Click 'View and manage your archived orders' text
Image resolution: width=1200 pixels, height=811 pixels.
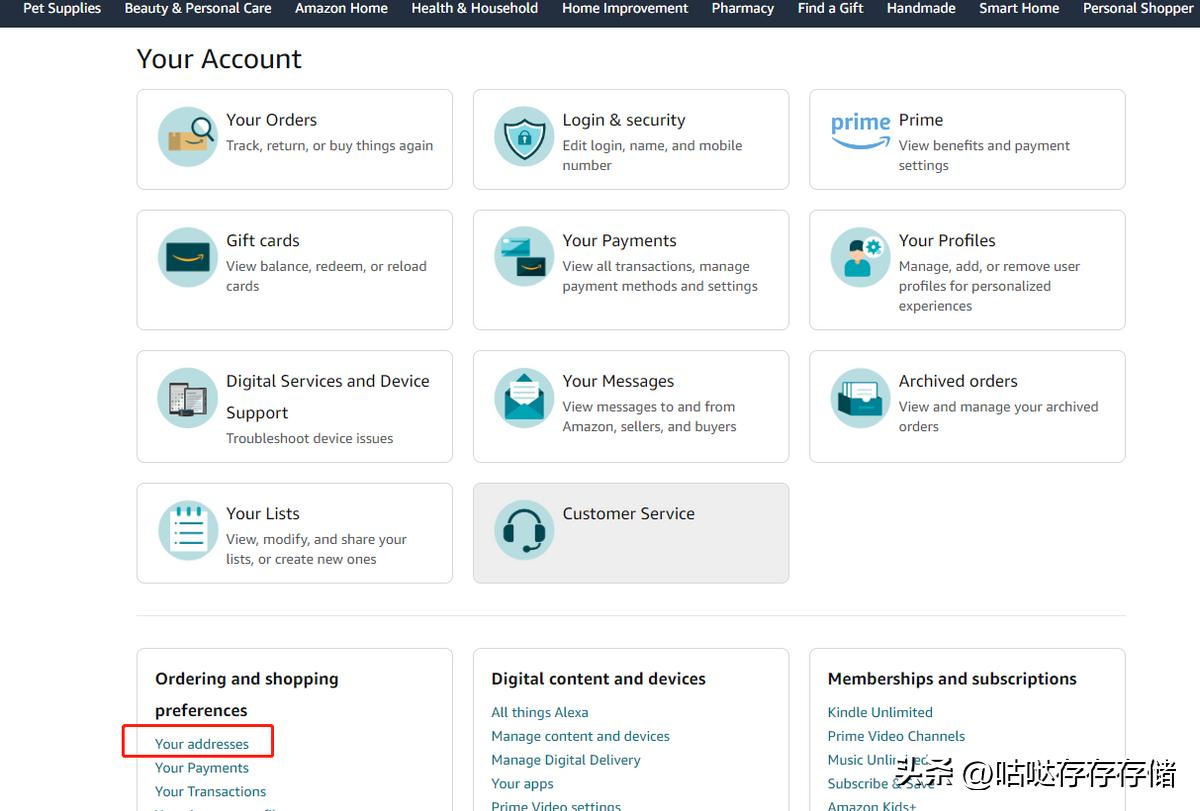pyautogui.click(x=998, y=416)
